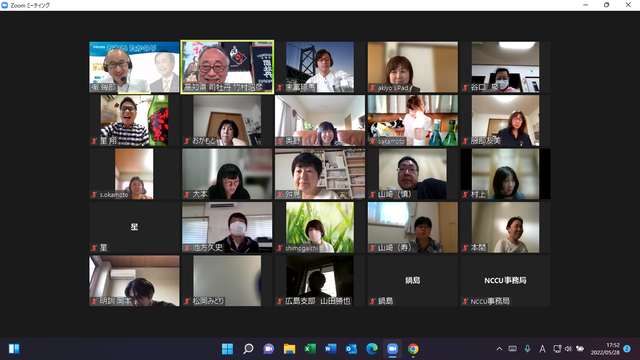The image size is (640, 360).
Task: Open Microsoft Edge from the taskbar
Action: coord(372,349)
